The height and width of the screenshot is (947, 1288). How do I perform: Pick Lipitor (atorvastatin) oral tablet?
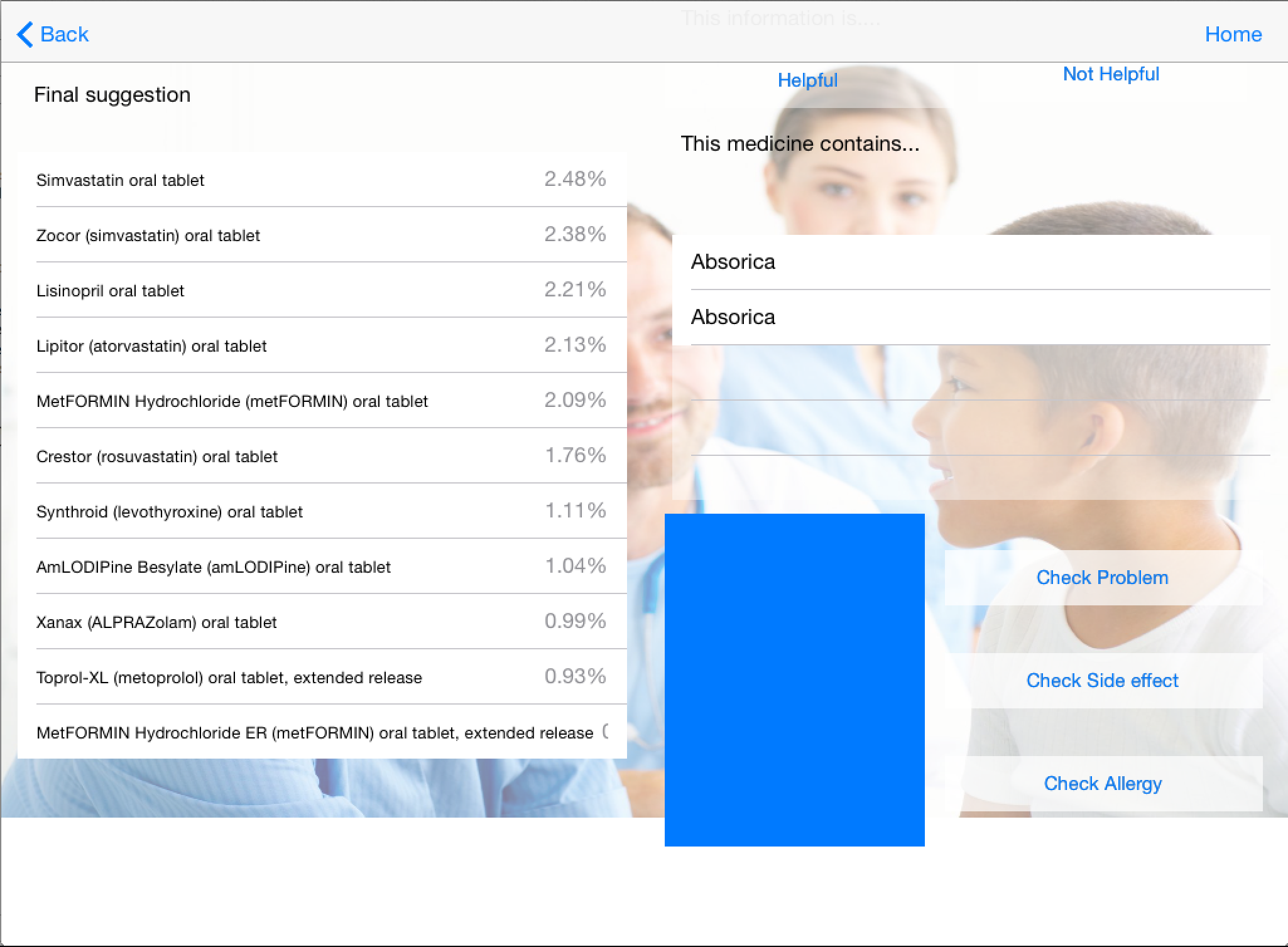click(x=322, y=346)
